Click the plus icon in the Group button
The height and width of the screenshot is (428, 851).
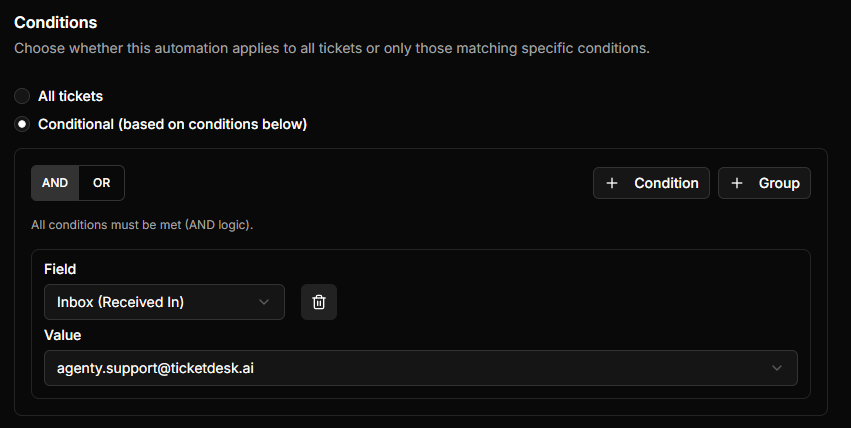[x=737, y=183]
